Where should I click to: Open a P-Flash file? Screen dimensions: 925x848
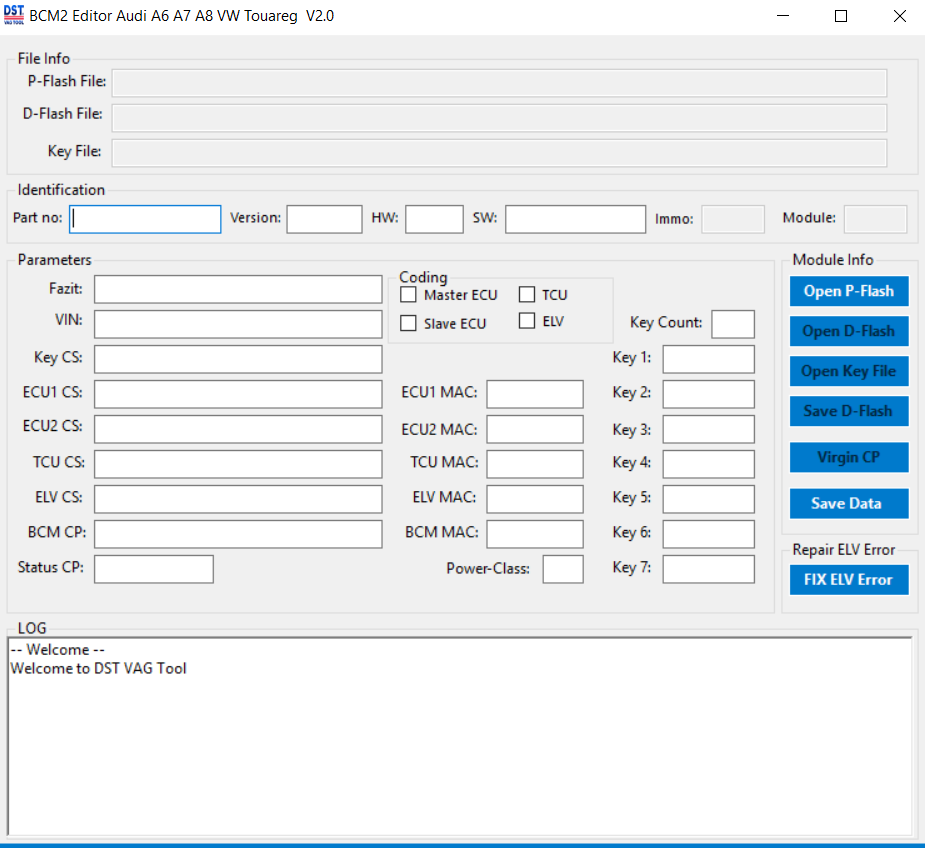click(849, 292)
